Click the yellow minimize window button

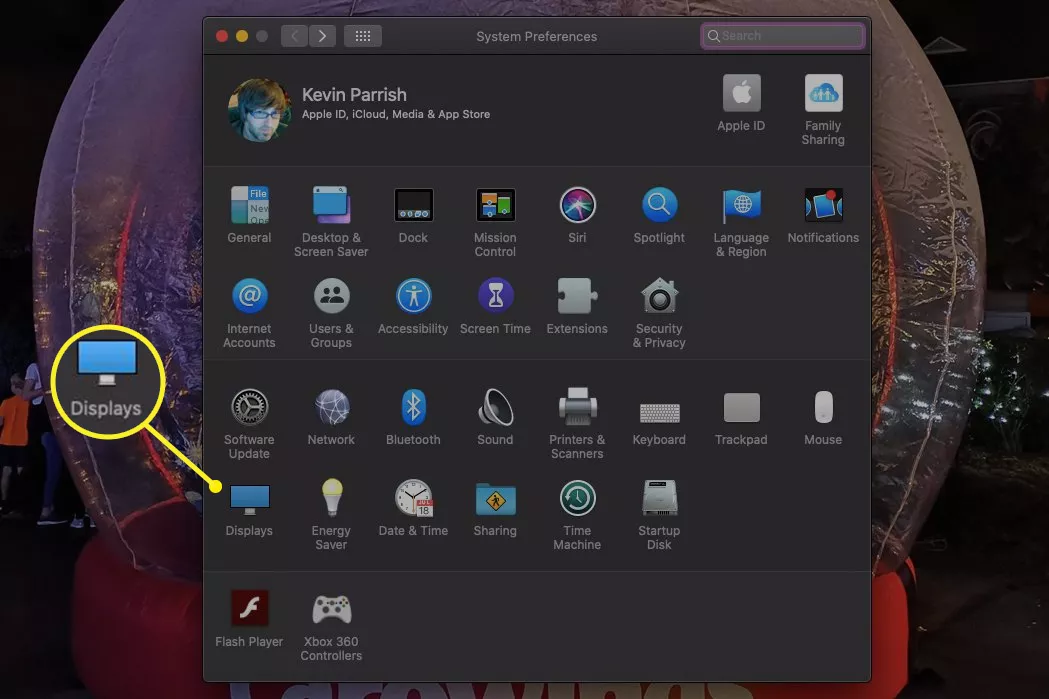pos(242,36)
